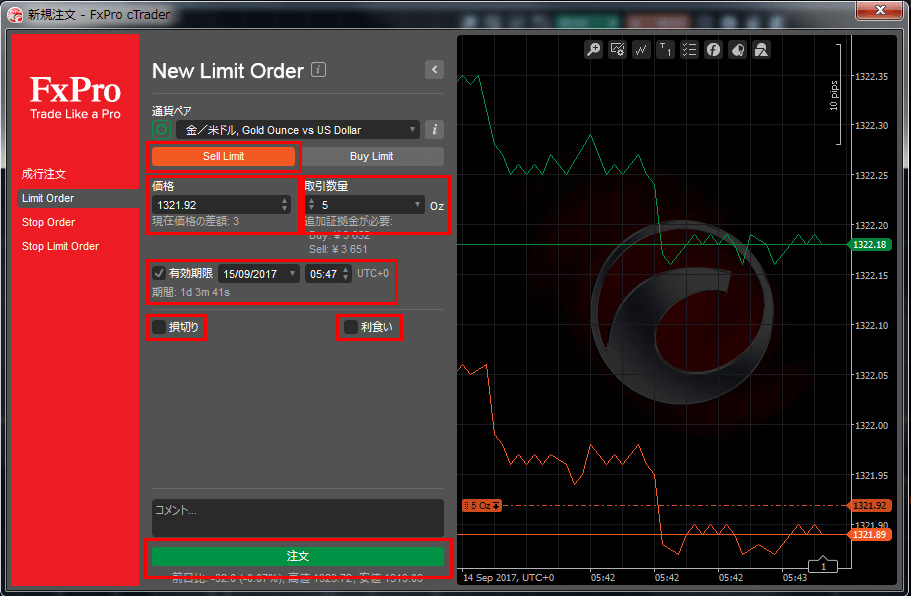Screen dimensions: 911x596
Task: Click the 14 Sep 2017, UTC+0 chart label
Action: (x=508, y=577)
